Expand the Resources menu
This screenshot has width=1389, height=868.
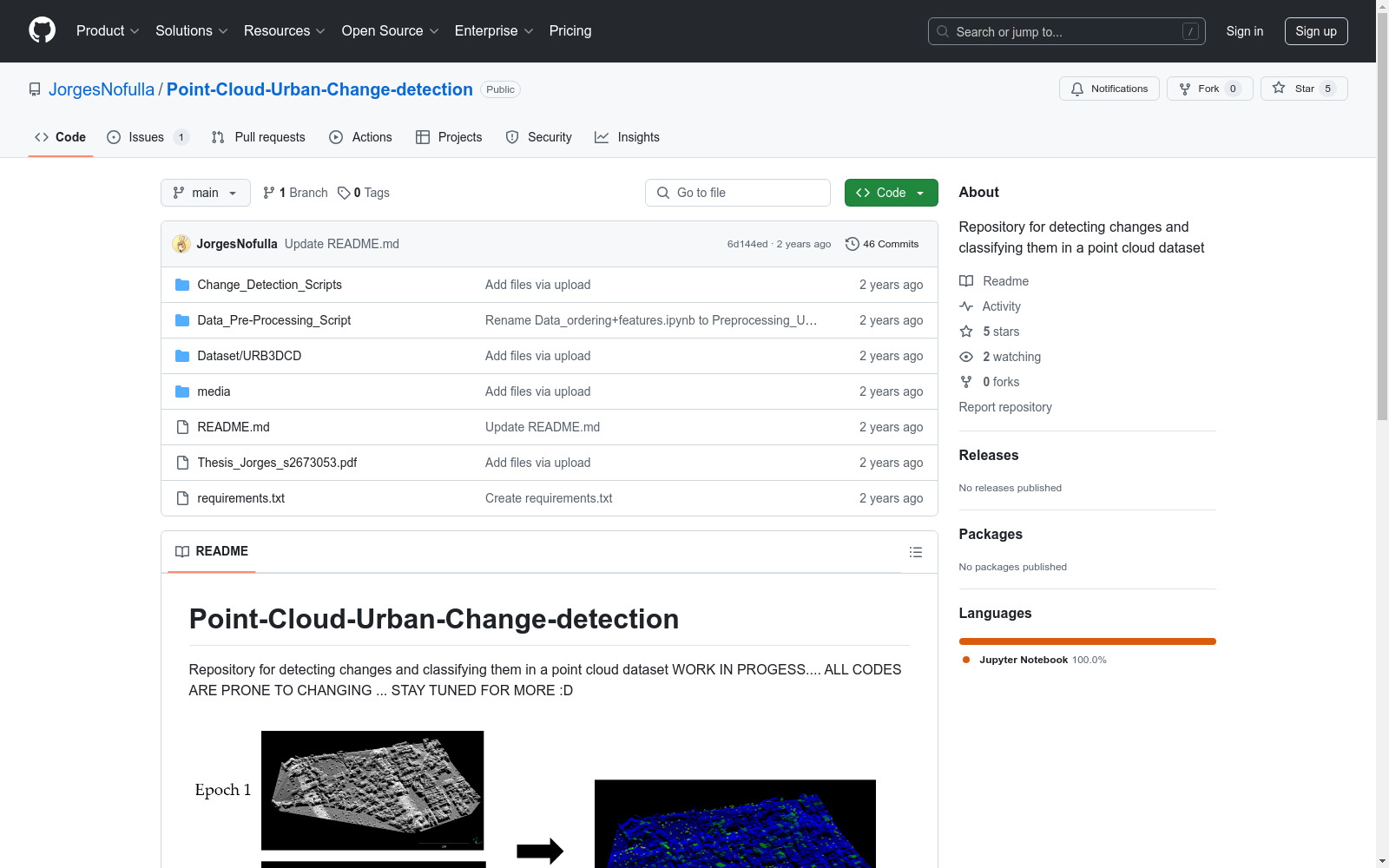(x=285, y=31)
